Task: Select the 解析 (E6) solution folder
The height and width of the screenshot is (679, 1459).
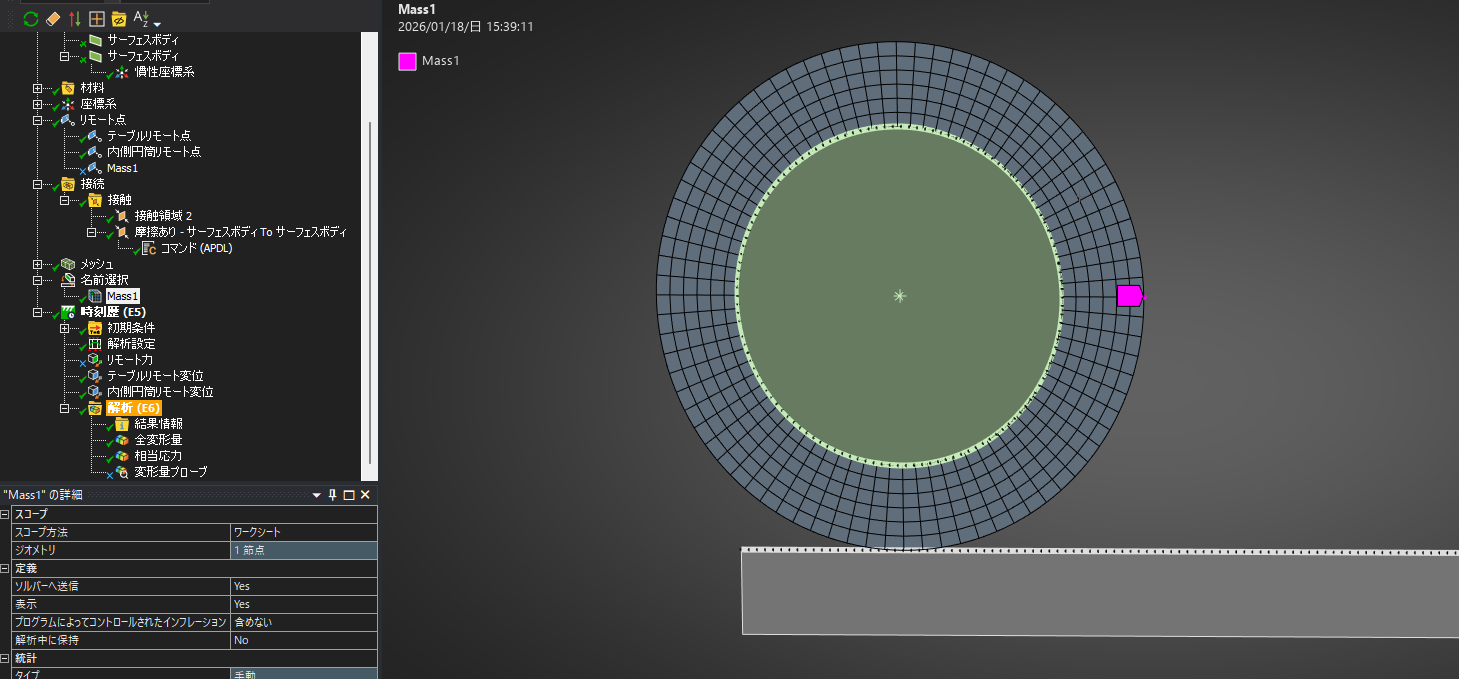Action: click(x=134, y=408)
